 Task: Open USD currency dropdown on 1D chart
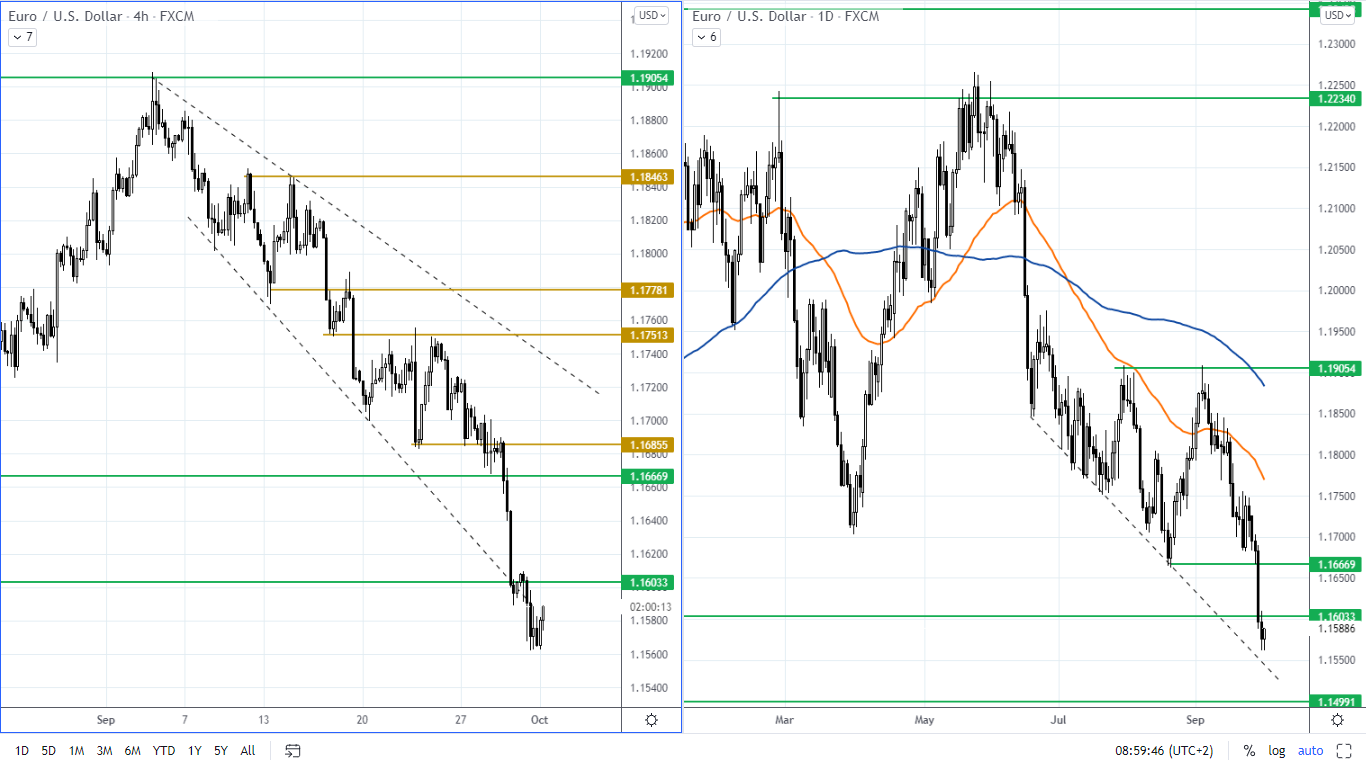click(x=1338, y=15)
